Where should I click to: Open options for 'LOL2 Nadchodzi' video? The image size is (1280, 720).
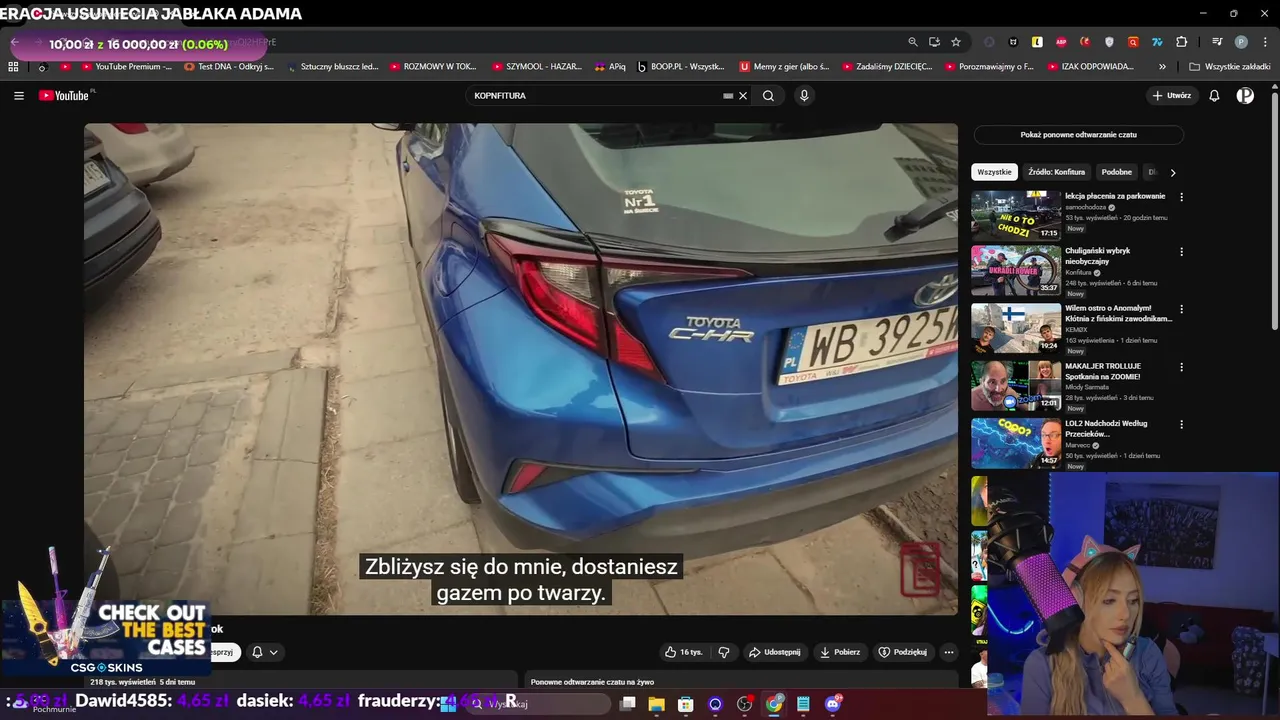pyautogui.click(x=1182, y=424)
